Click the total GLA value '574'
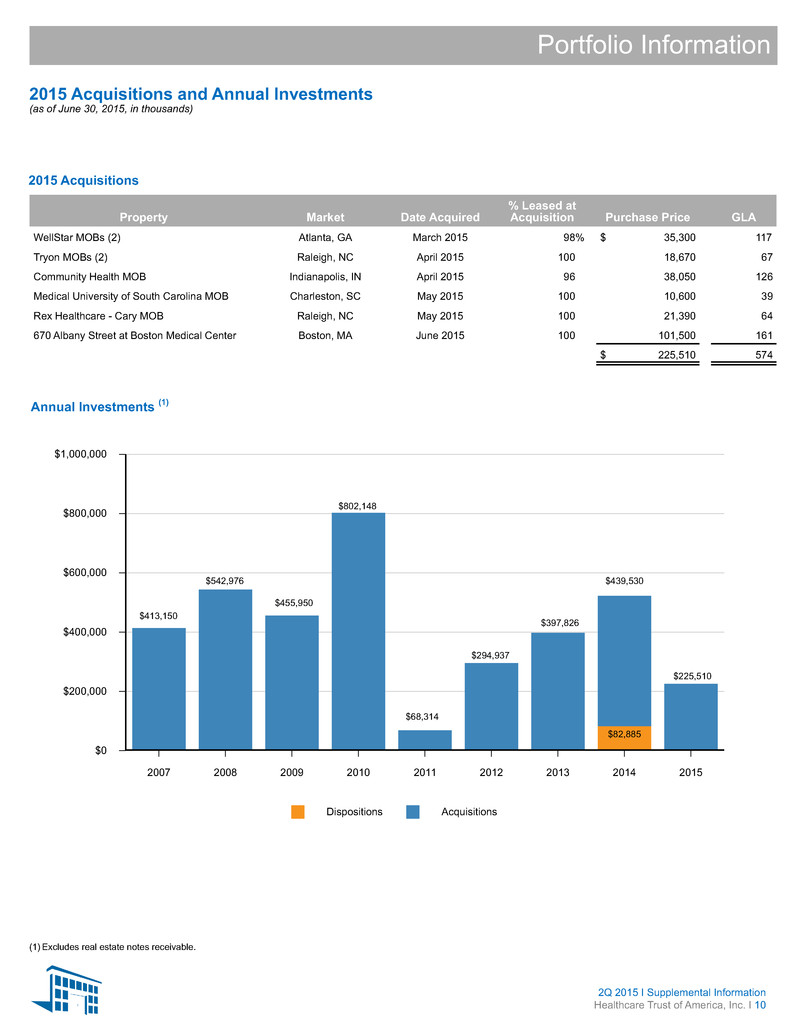This screenshot has height=1034, width=799. coord(764,355)
